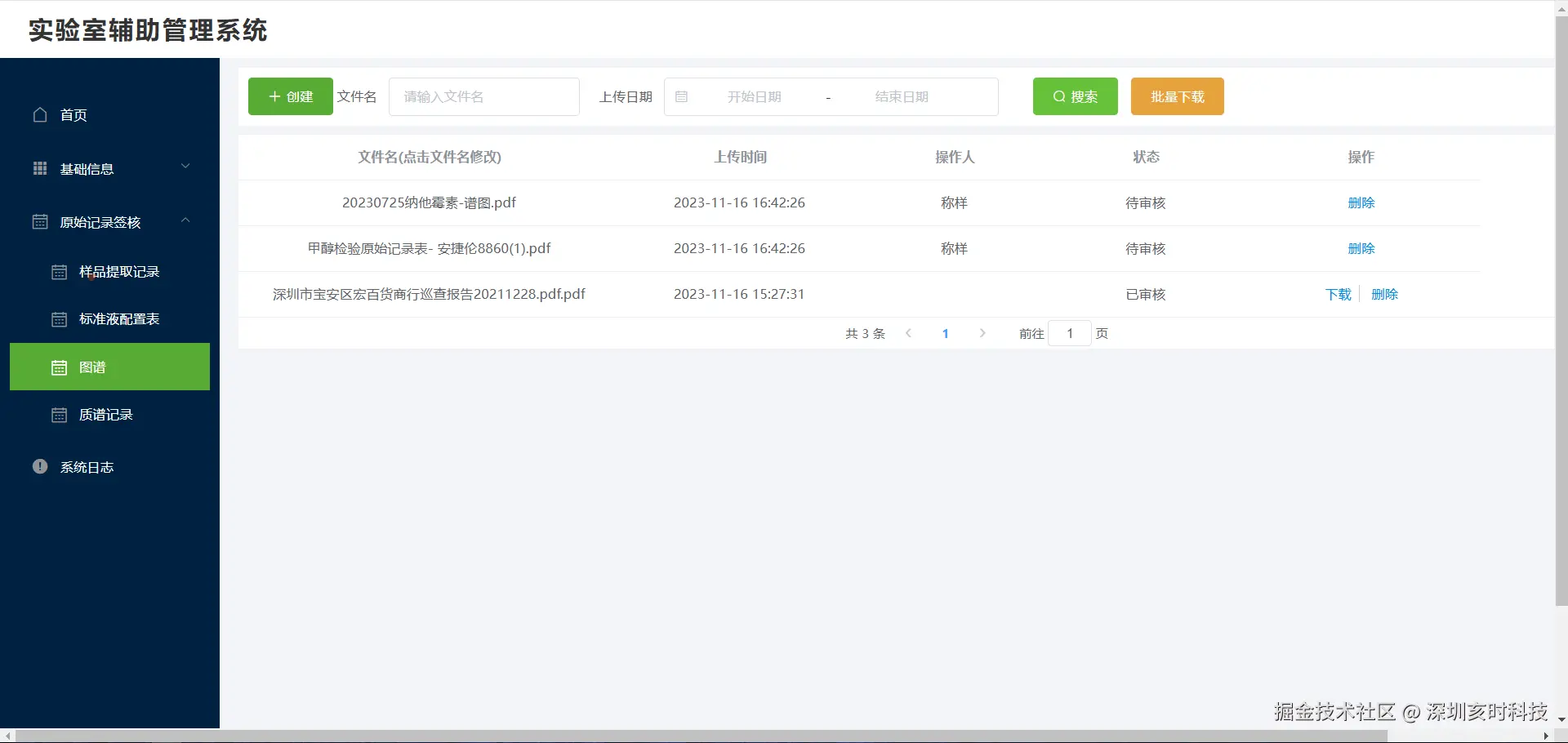Click the home icon in sidebar
Viewport: 1568px width, 743px height.
tap(40, 114)
